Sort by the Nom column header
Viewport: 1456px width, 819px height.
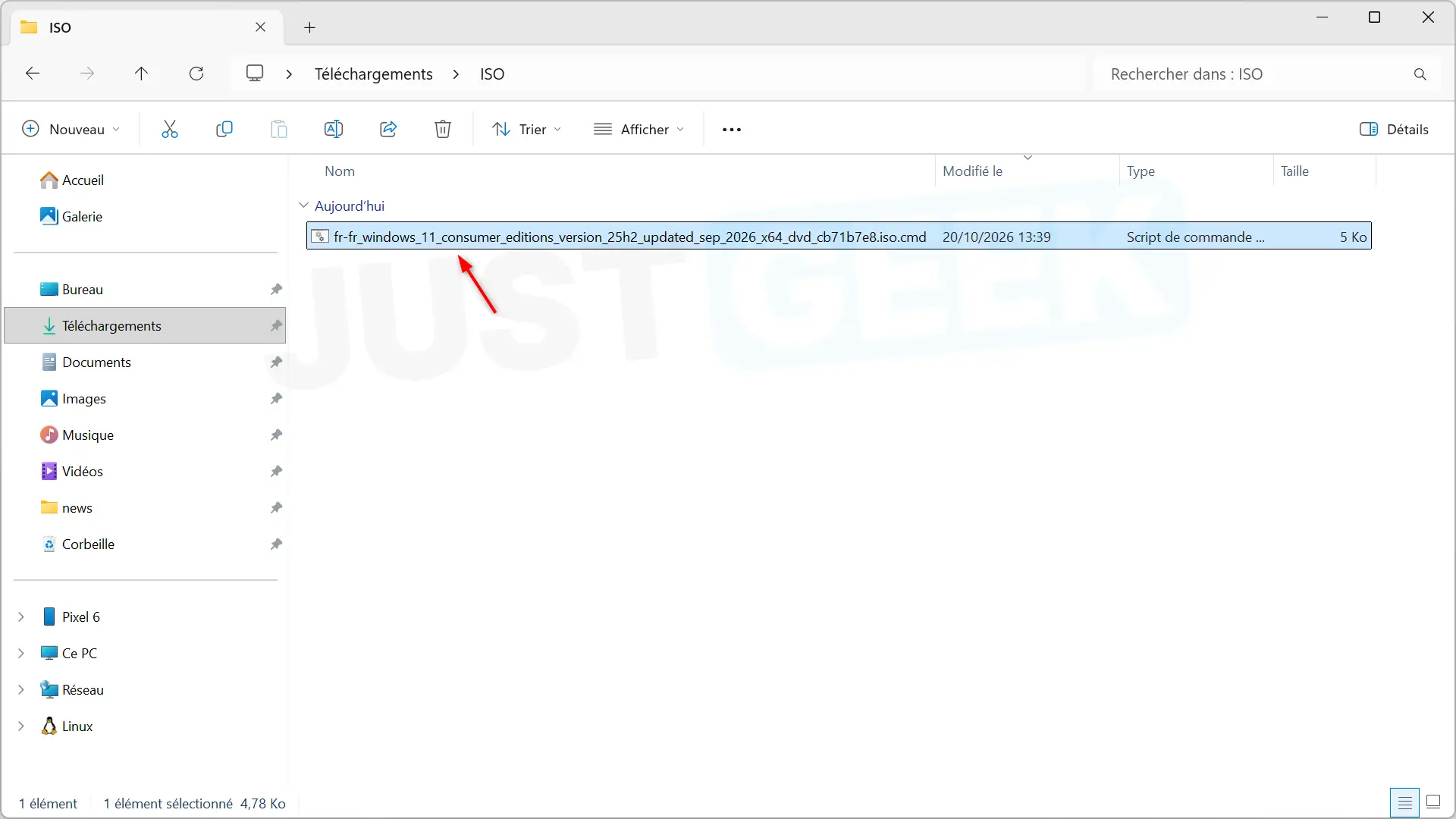[340, 171]
